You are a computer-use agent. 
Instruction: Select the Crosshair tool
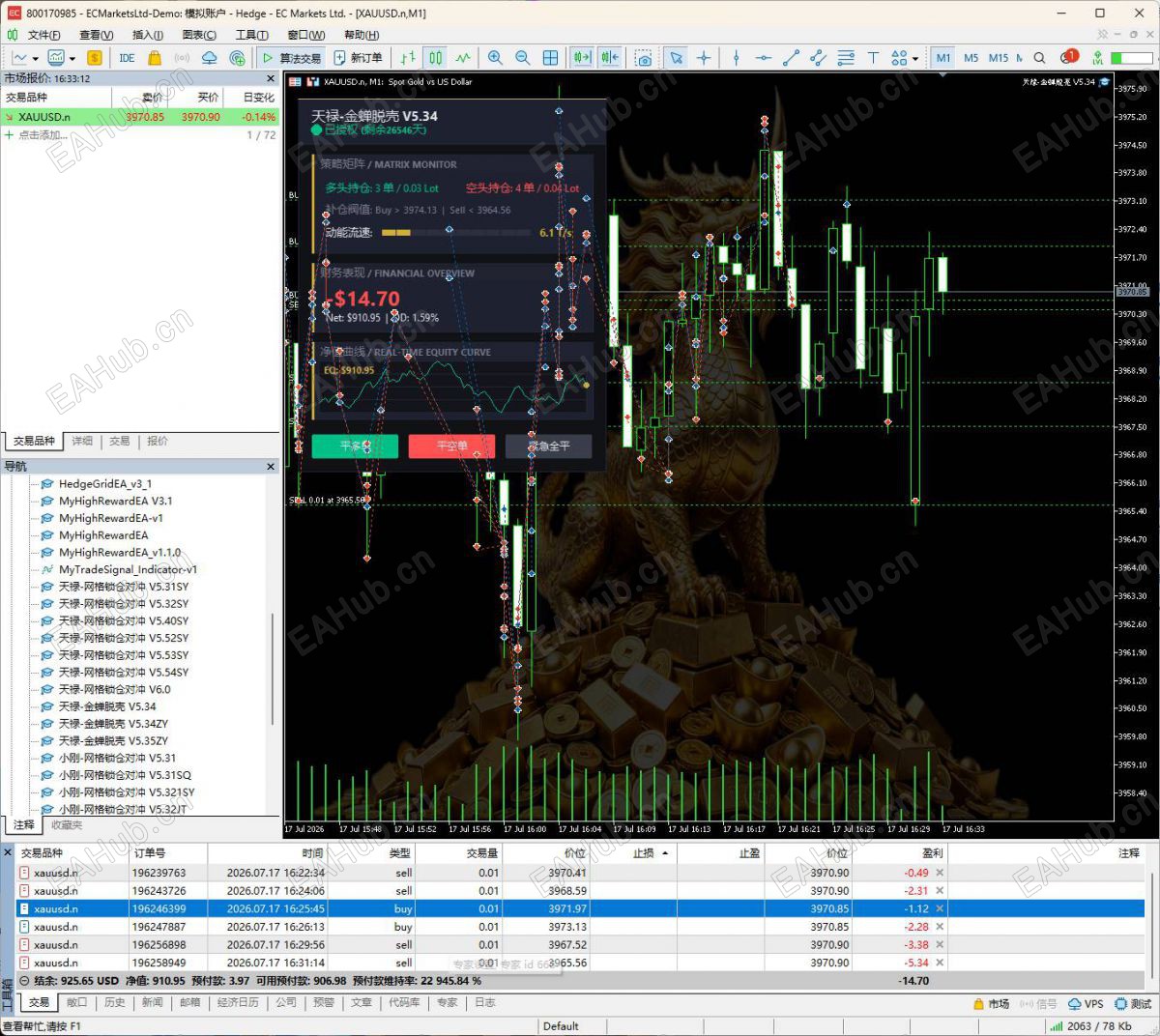(704, 58)
